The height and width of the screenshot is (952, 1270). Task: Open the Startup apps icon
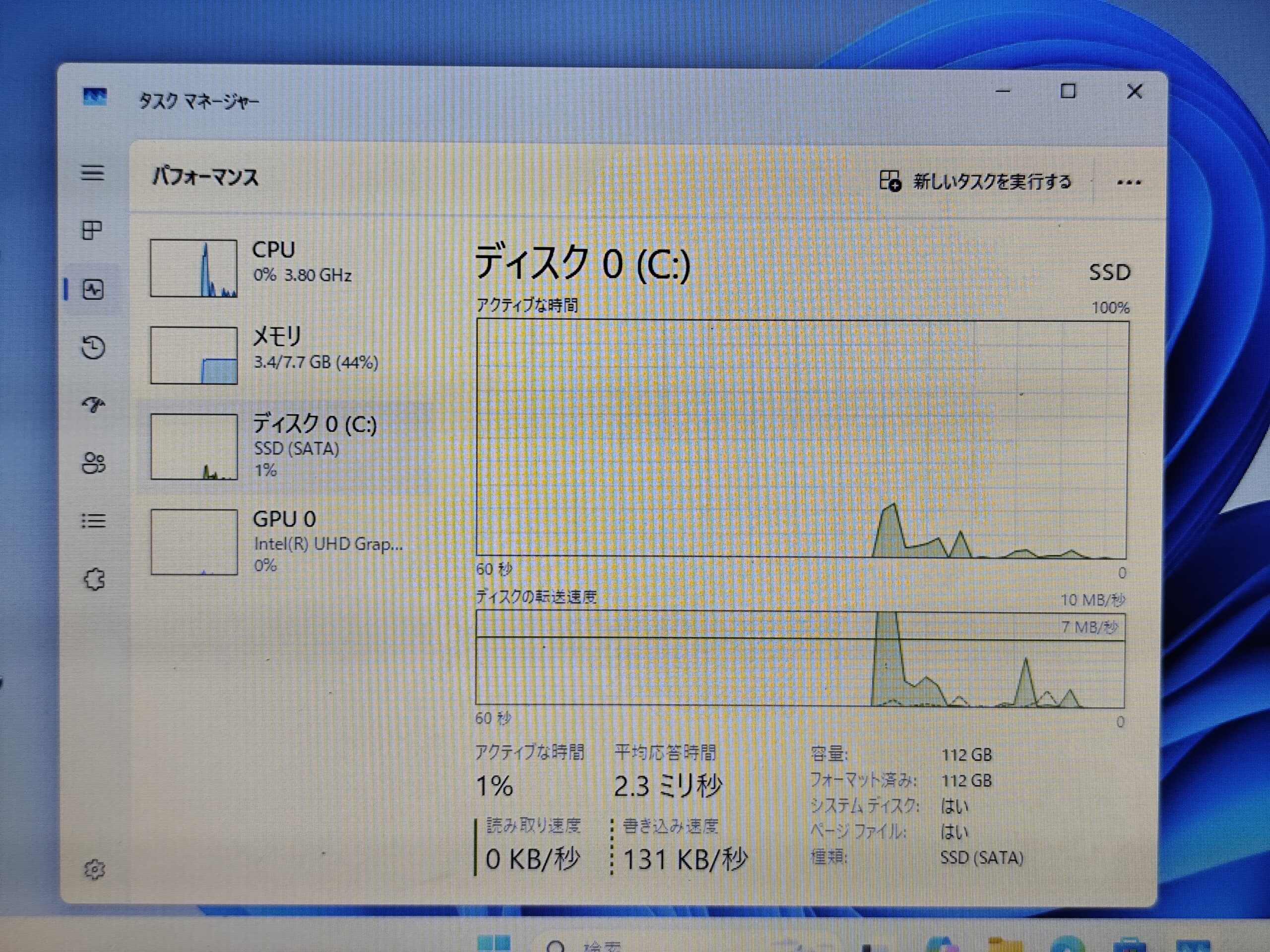coord(93,405)
